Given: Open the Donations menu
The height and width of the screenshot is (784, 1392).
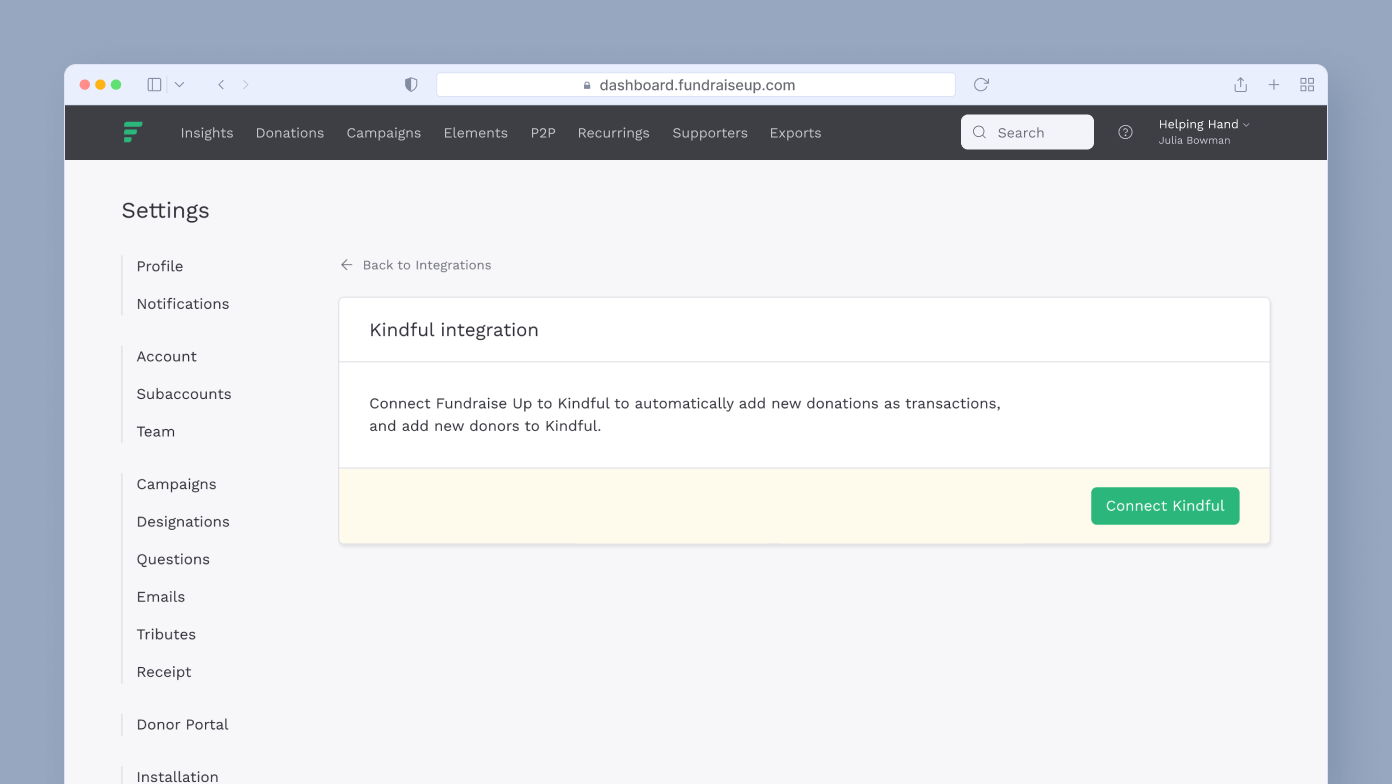Looking at the screenshot, I should click(290, 133).
